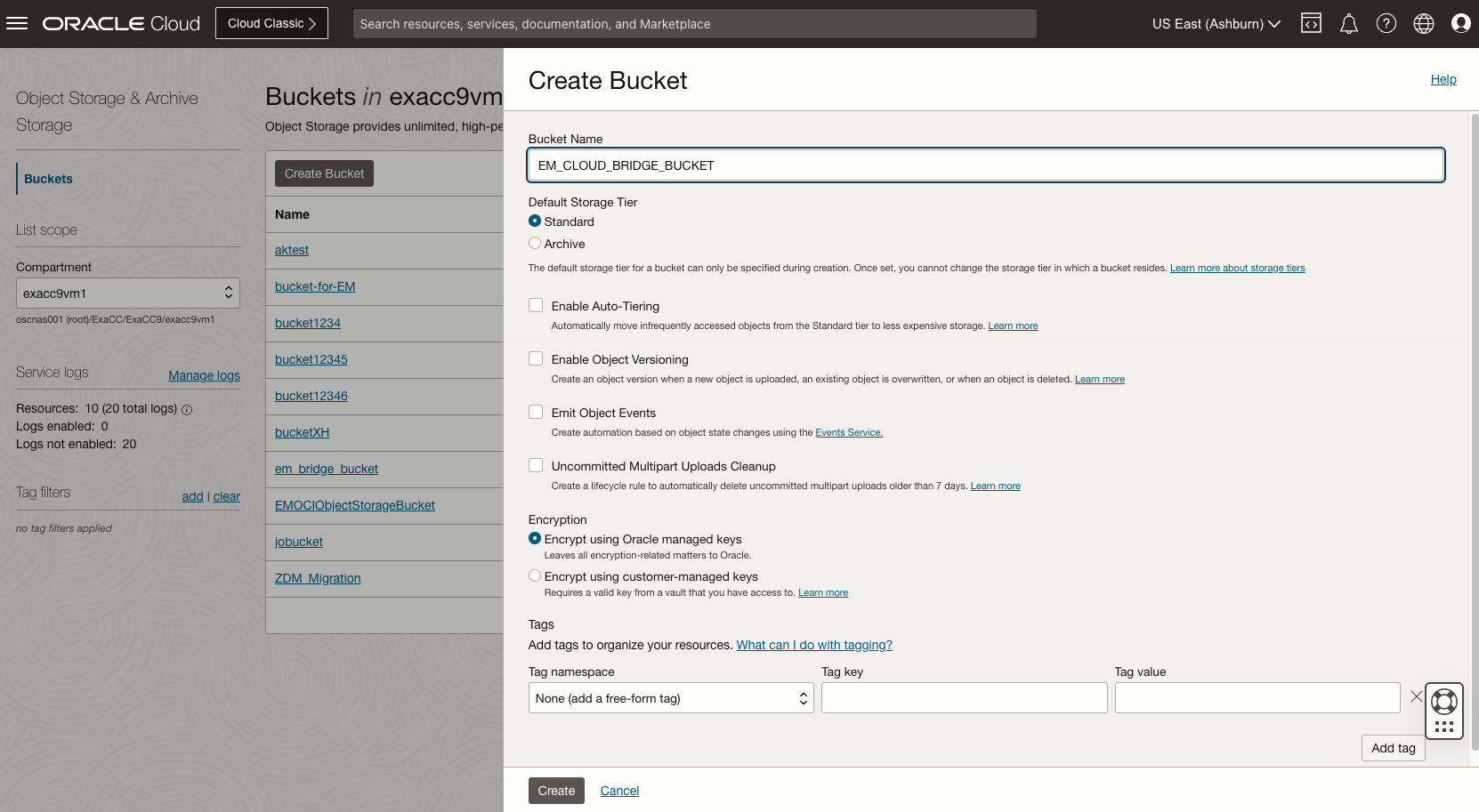The height and width of the screenshot is (812, 1479).
Task: Open the floating support lifebuoy widget
Action: pos(1444,711)
